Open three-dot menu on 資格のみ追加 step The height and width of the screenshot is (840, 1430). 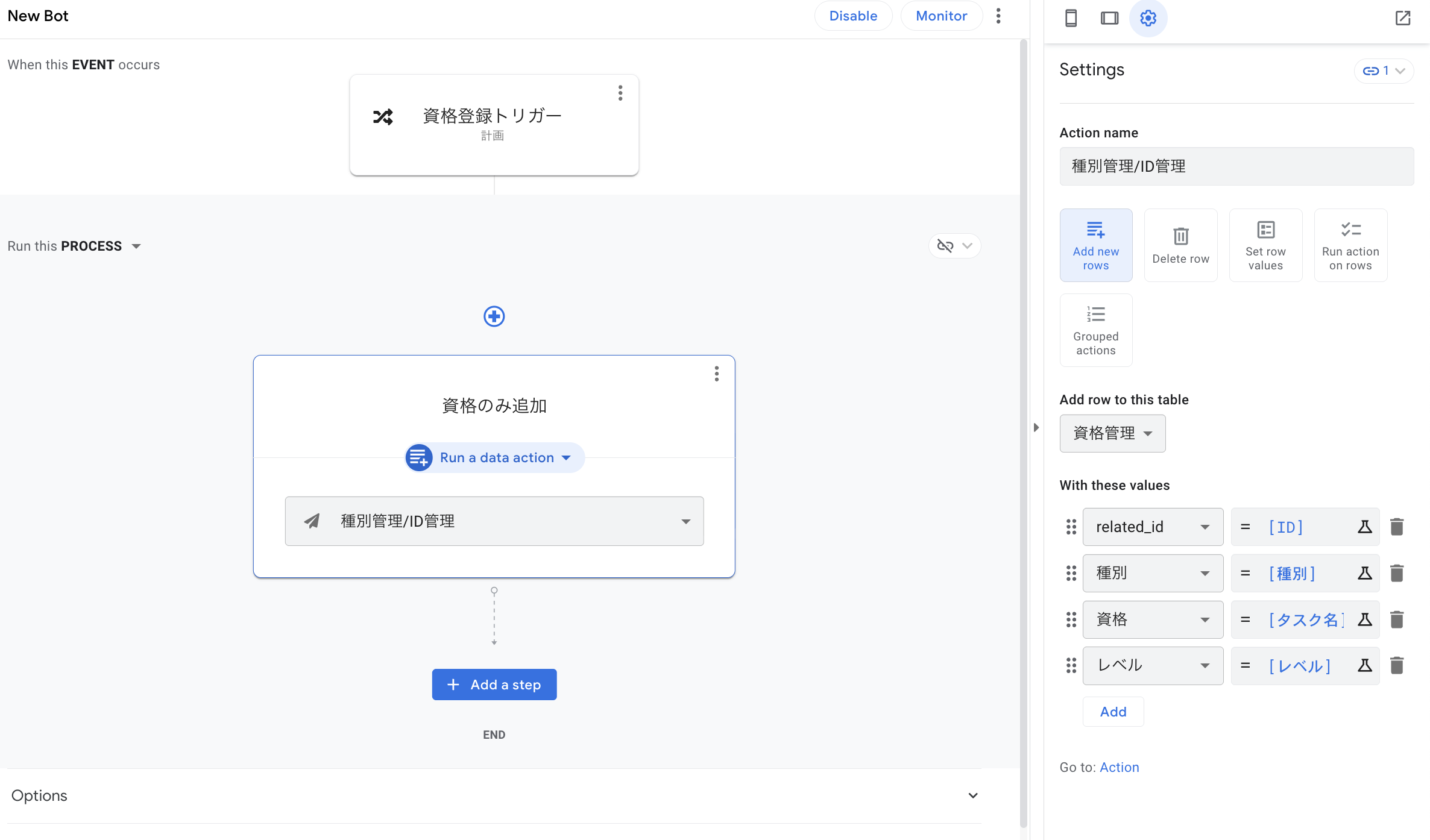[x=716, y=374]
